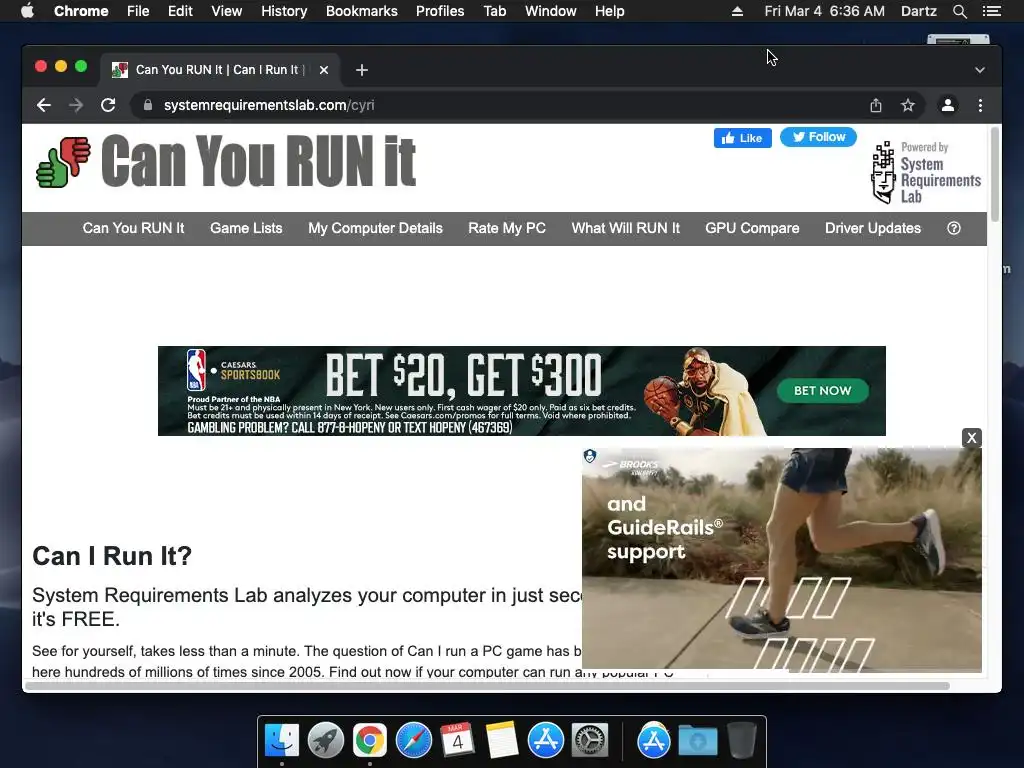Open System Preferences gear in Dock
The image size is (1024, 768).
pos(590,741)
